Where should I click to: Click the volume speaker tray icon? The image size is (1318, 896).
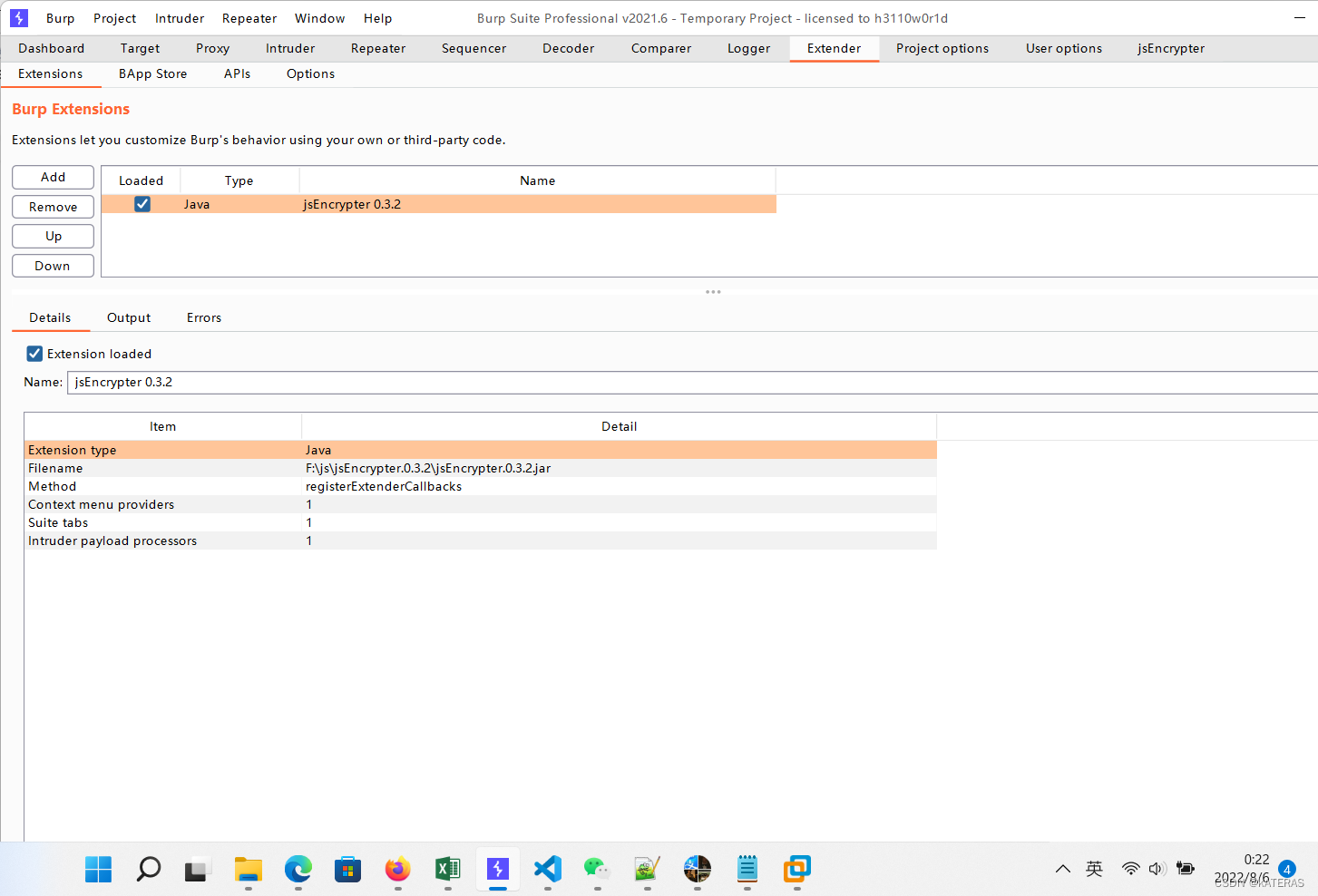[1157, 869]
